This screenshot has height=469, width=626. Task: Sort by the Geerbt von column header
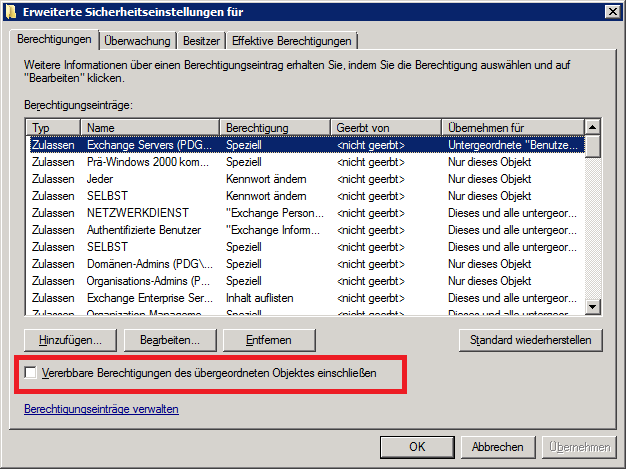tap(385, 128)
